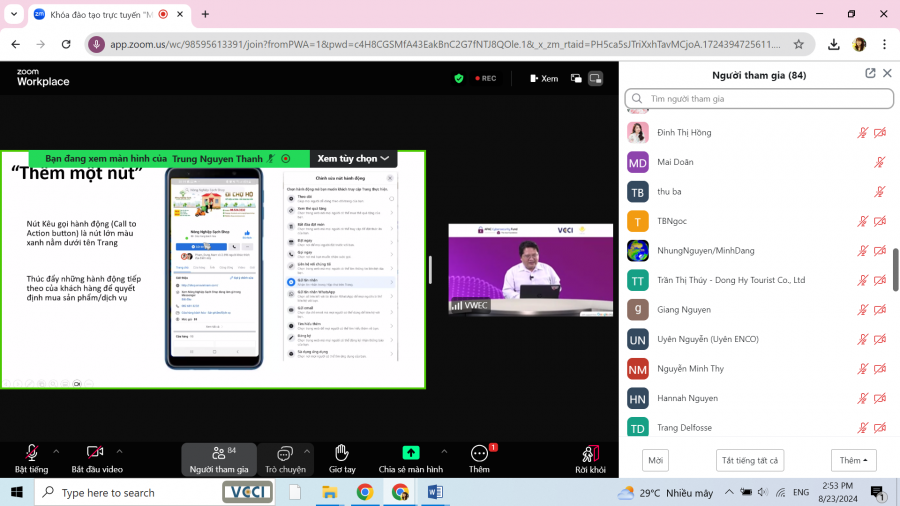Expand the Thêm dropdown in participants panel
Image resolution: width=900 pixels, height=506 pixels.
857,460
